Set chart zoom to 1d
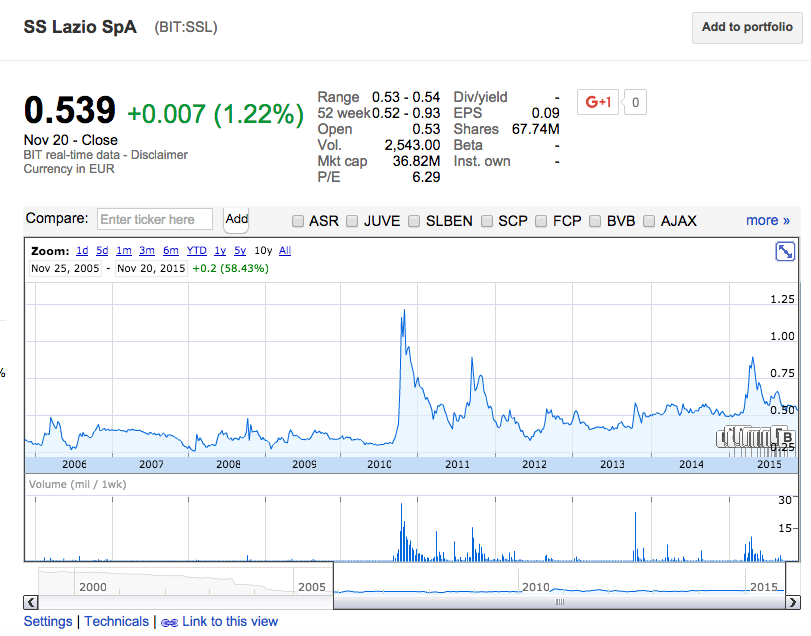Screen dimensions: 811x636 [82, 251]
